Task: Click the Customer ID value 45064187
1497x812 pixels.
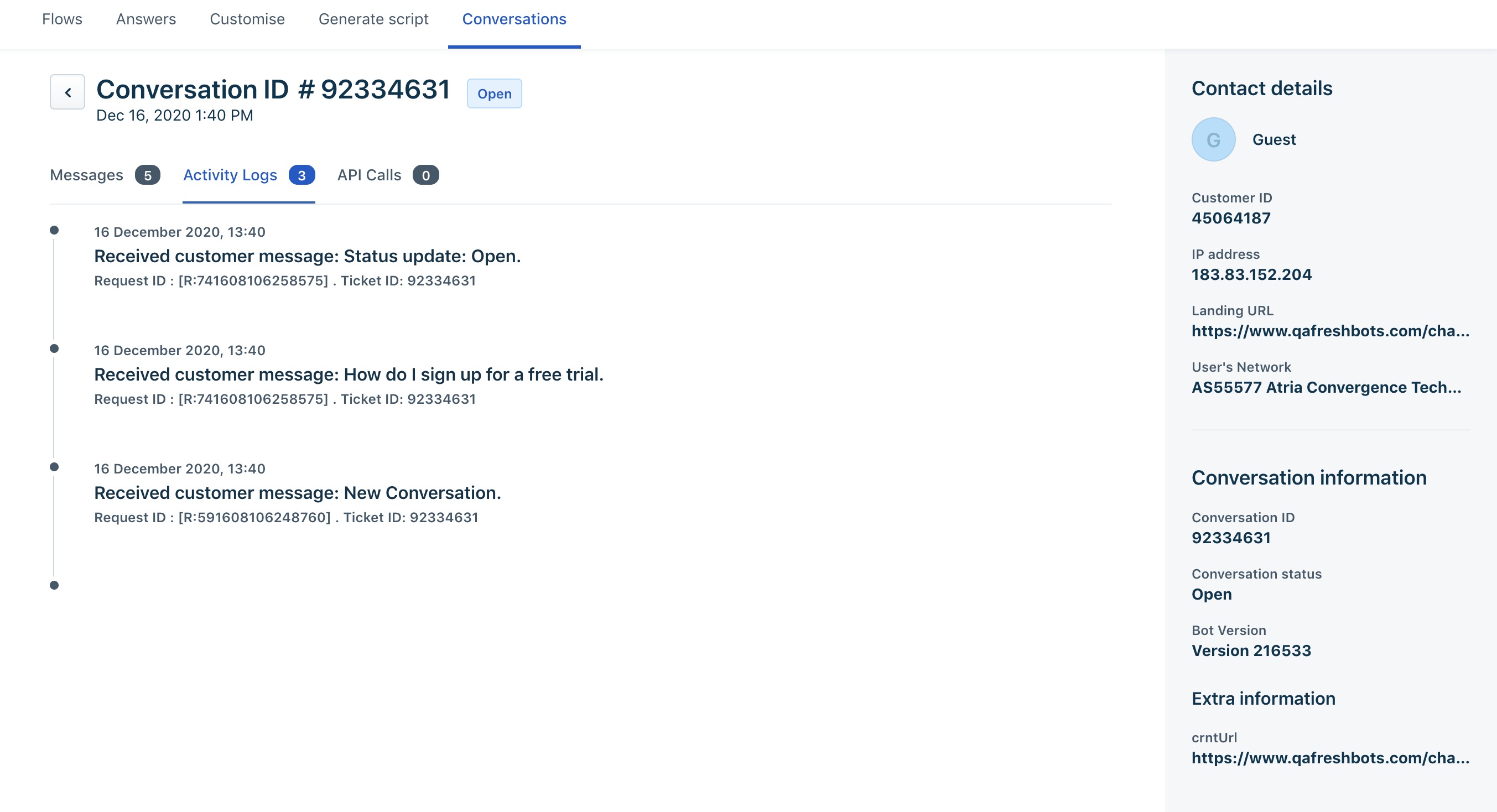Action: pyautogui.click(x=1231, y=218)
